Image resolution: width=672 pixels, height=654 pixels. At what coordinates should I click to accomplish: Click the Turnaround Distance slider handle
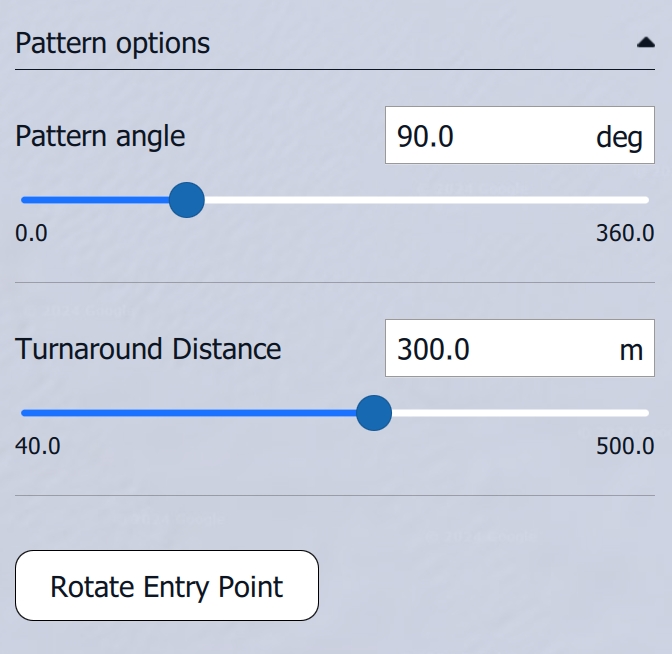click(x=374, y=412)
